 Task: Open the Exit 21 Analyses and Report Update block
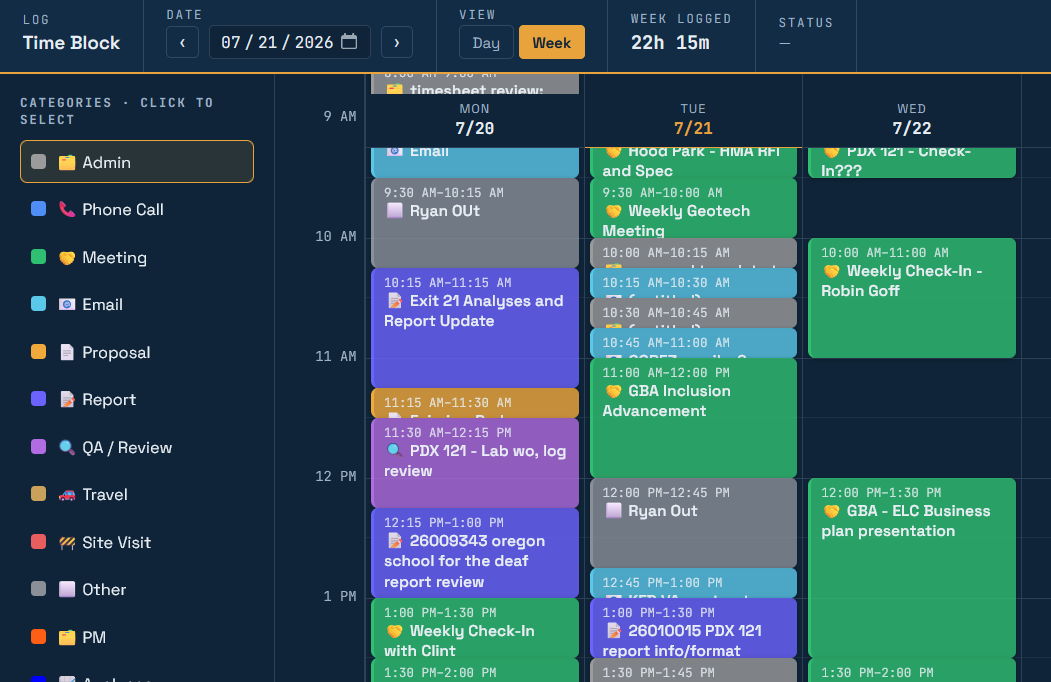click(x=475, y=328)
